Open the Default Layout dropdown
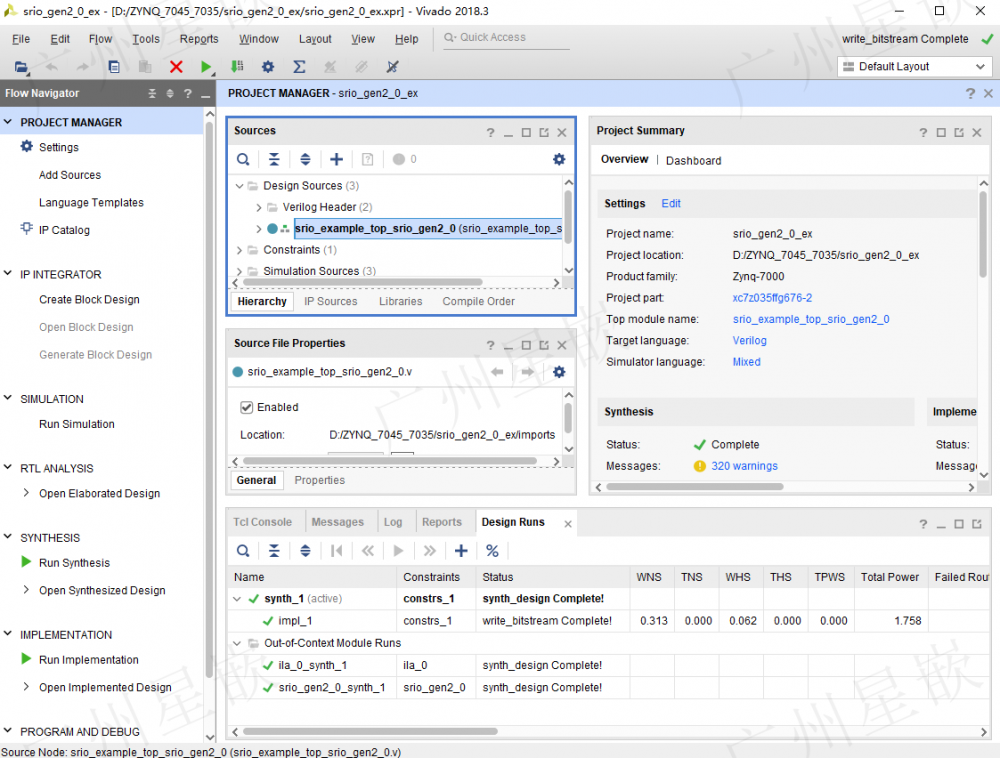The width and height of the screenshot is (1000, 758). pos(914,67)
